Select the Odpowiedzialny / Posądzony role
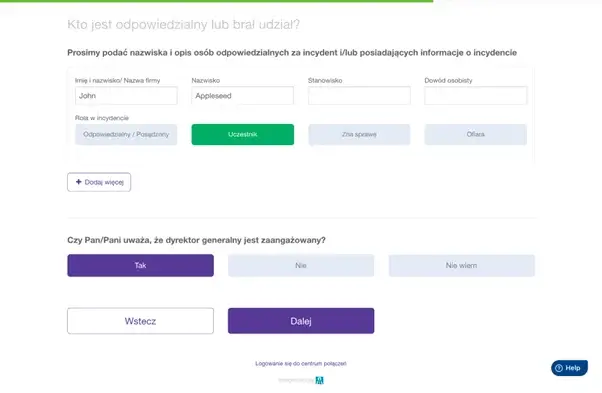Screen dimensions: 602x393 (x=126, y=134)
